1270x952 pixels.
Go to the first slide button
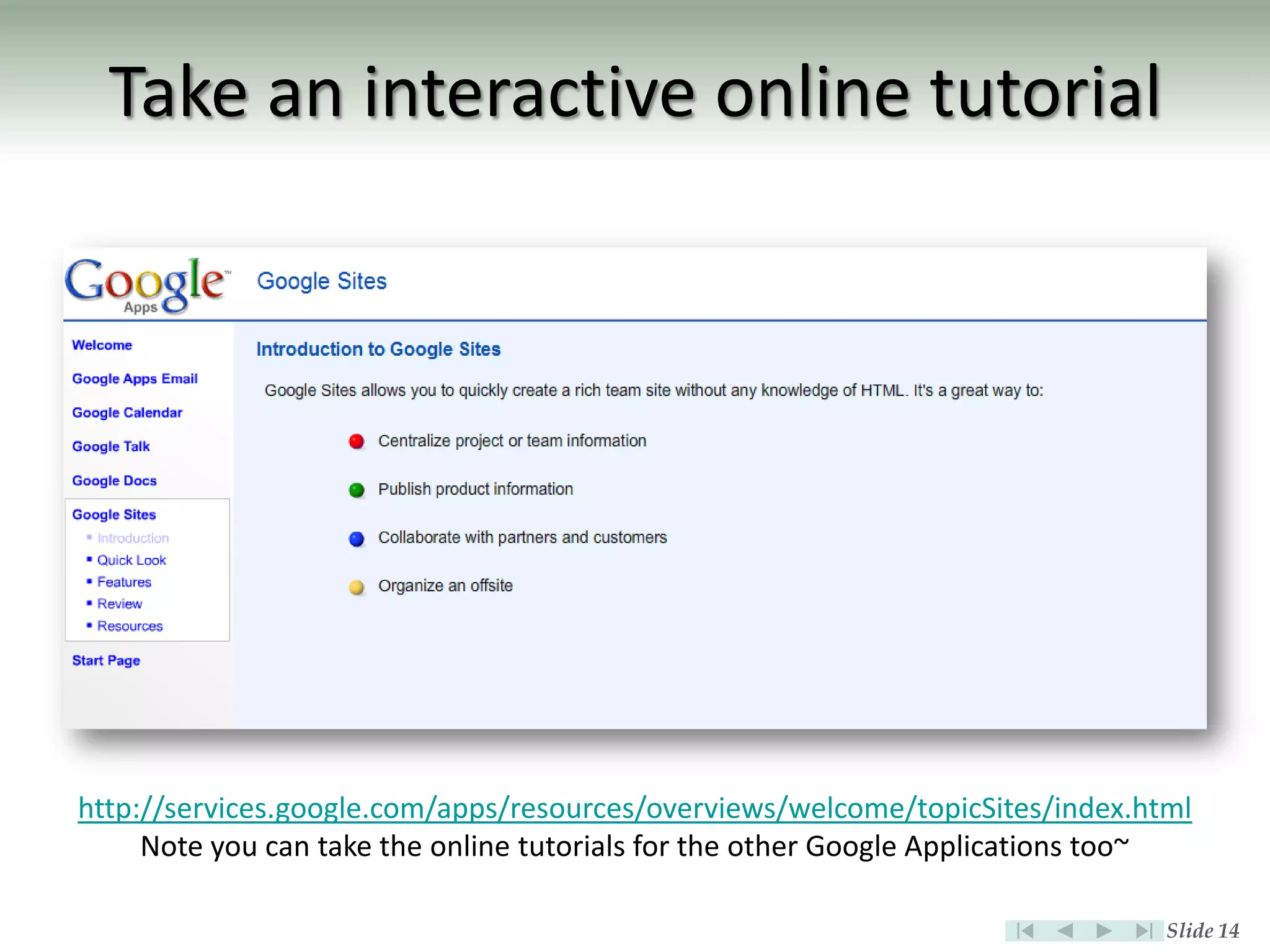point(1025,930)
